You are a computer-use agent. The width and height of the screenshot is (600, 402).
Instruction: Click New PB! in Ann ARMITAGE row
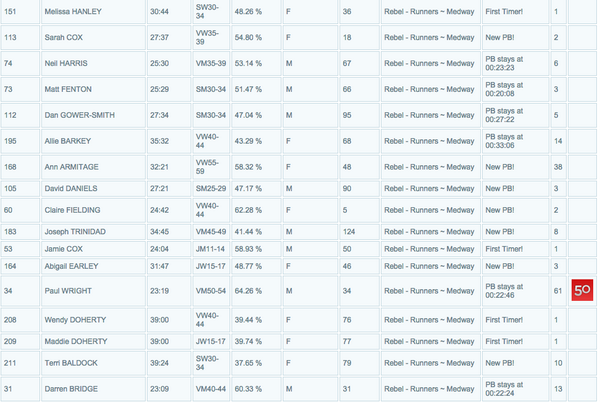[500, 167]
